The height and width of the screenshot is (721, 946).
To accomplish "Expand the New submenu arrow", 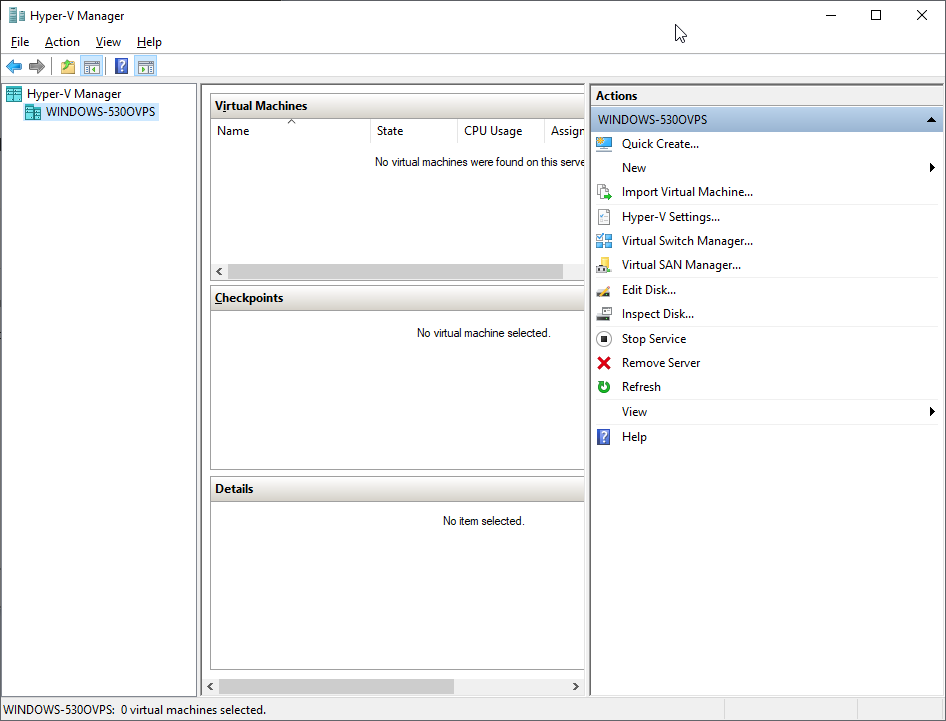I will (932, 168).
